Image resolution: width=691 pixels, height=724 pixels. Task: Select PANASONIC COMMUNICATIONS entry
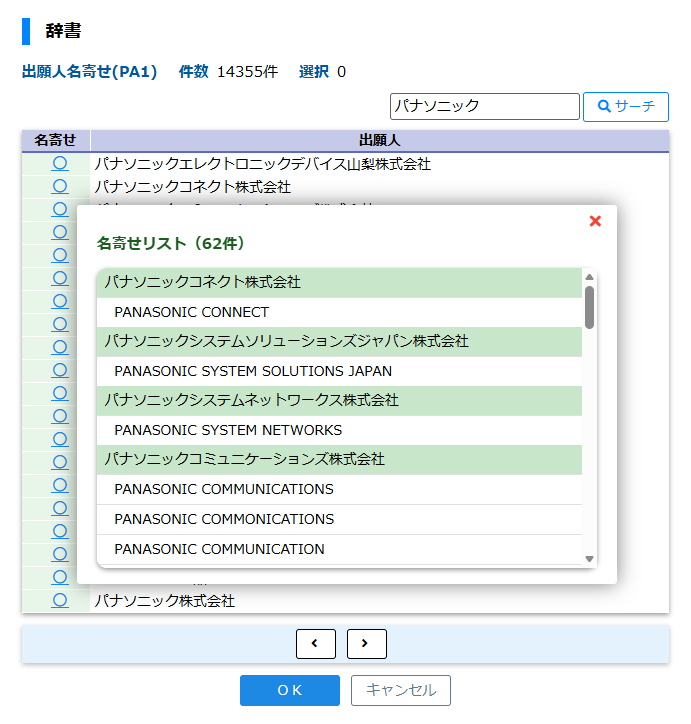click(x=339, y=489)
